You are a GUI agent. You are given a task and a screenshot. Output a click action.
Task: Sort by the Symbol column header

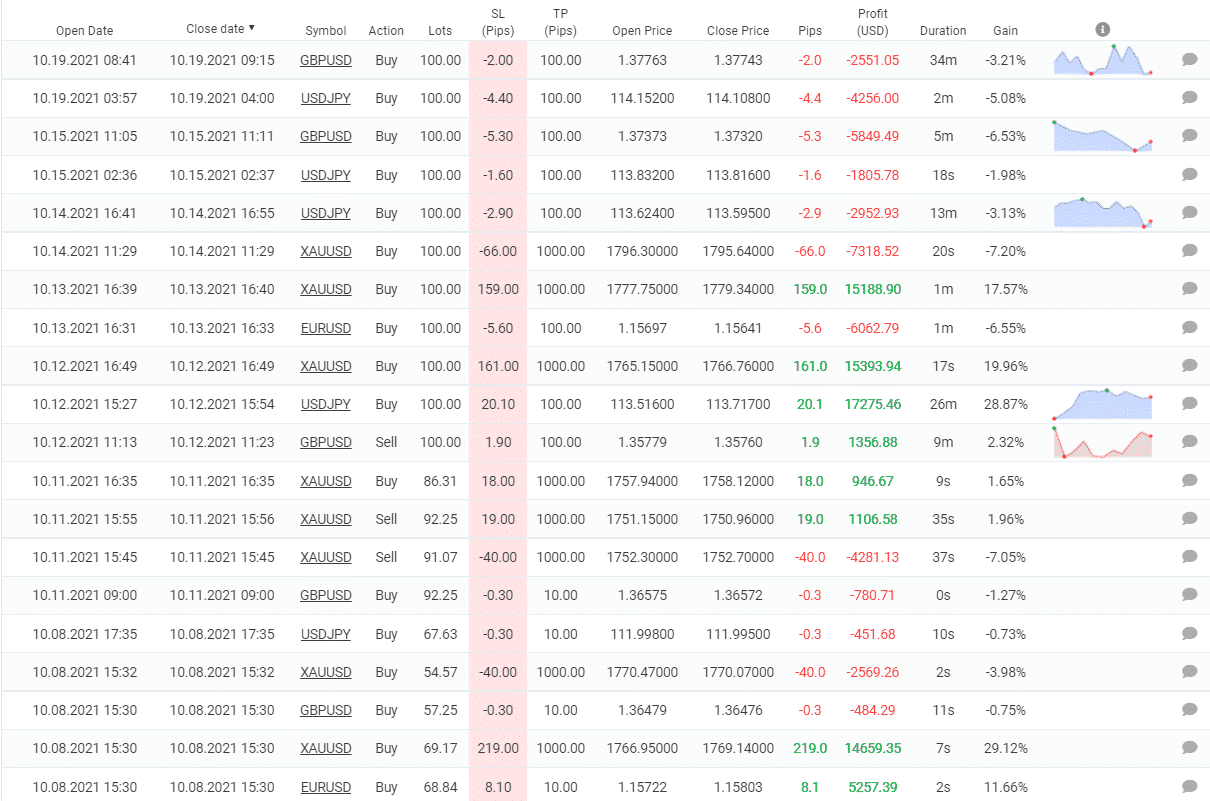[x=326, y=30]
